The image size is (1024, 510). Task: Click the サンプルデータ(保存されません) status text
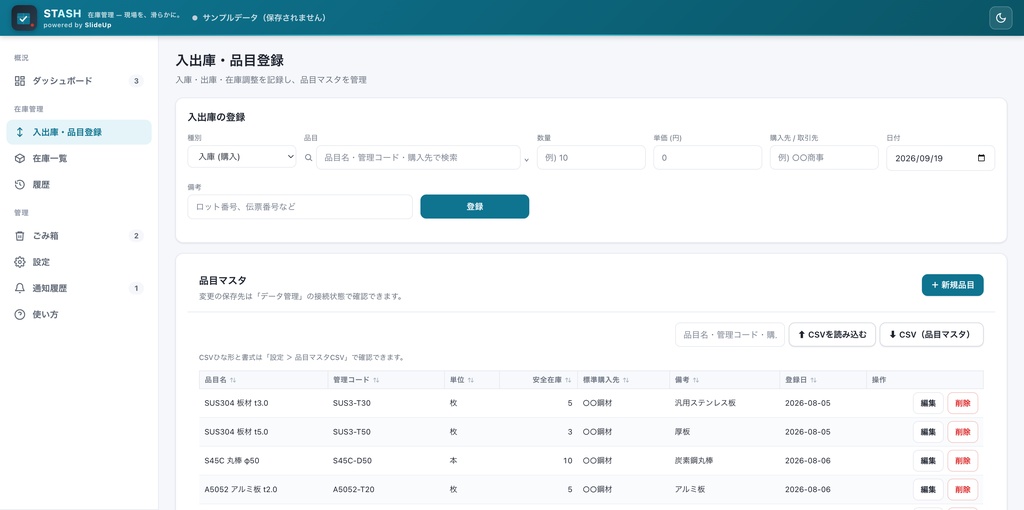[264, 18]
